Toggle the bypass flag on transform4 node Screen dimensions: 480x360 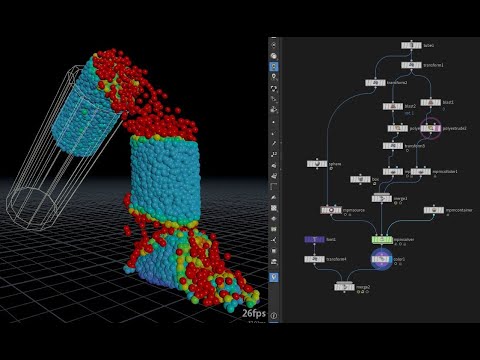click(x=307, y=259)
